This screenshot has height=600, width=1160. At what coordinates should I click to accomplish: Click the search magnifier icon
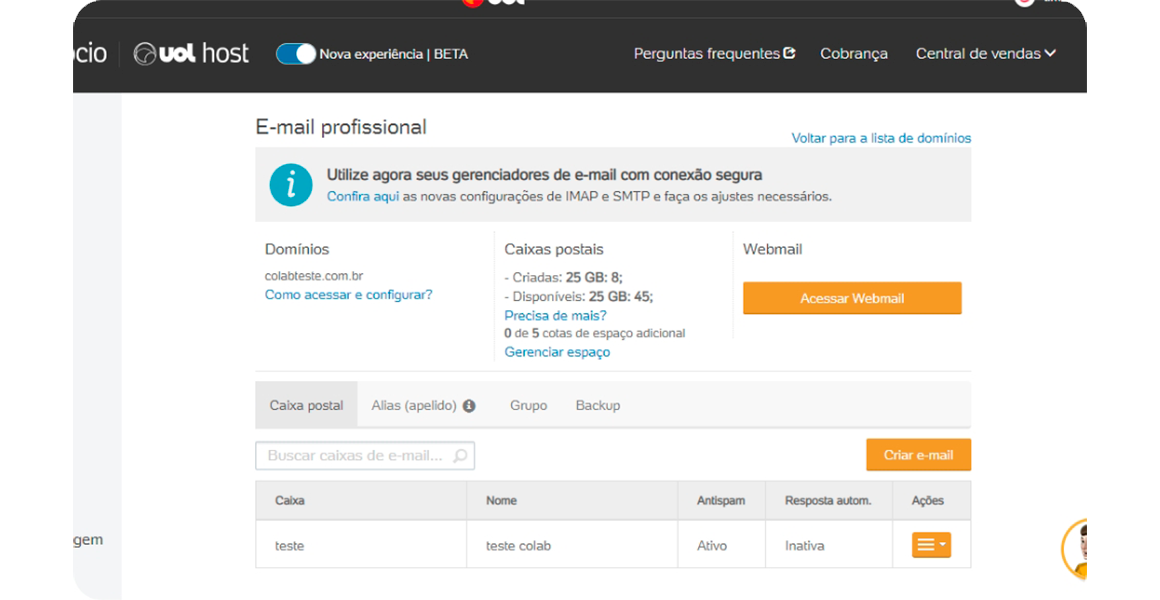click(x=460, y=456)
